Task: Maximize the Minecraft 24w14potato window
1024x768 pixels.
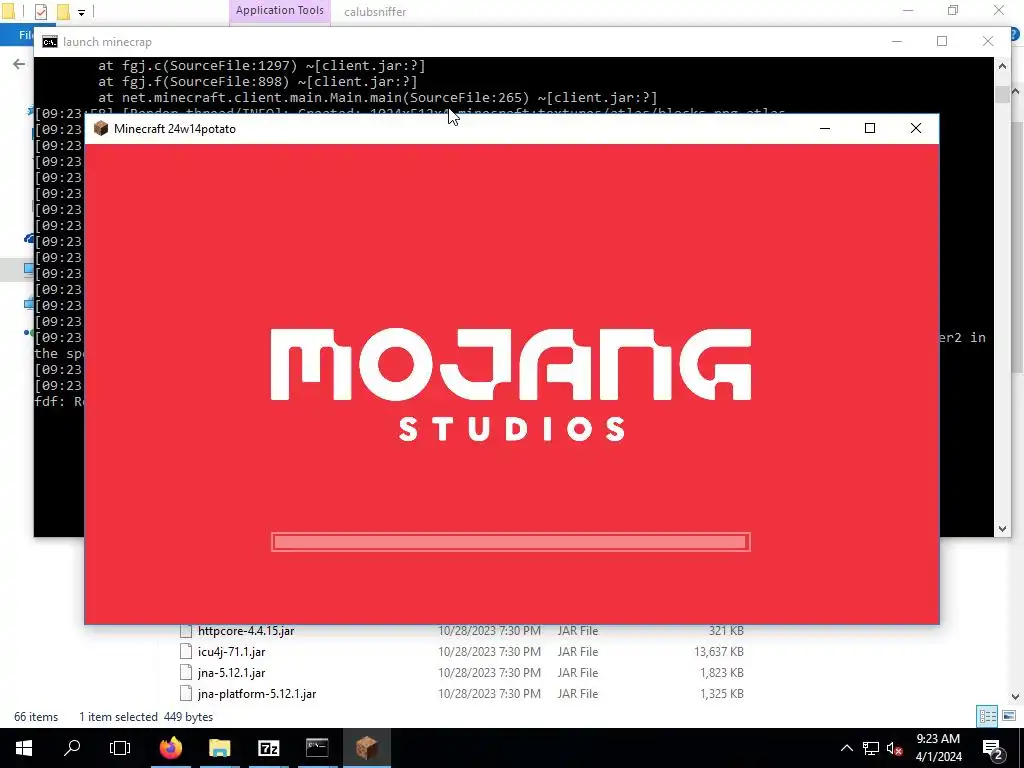Action: click(870, 129)
